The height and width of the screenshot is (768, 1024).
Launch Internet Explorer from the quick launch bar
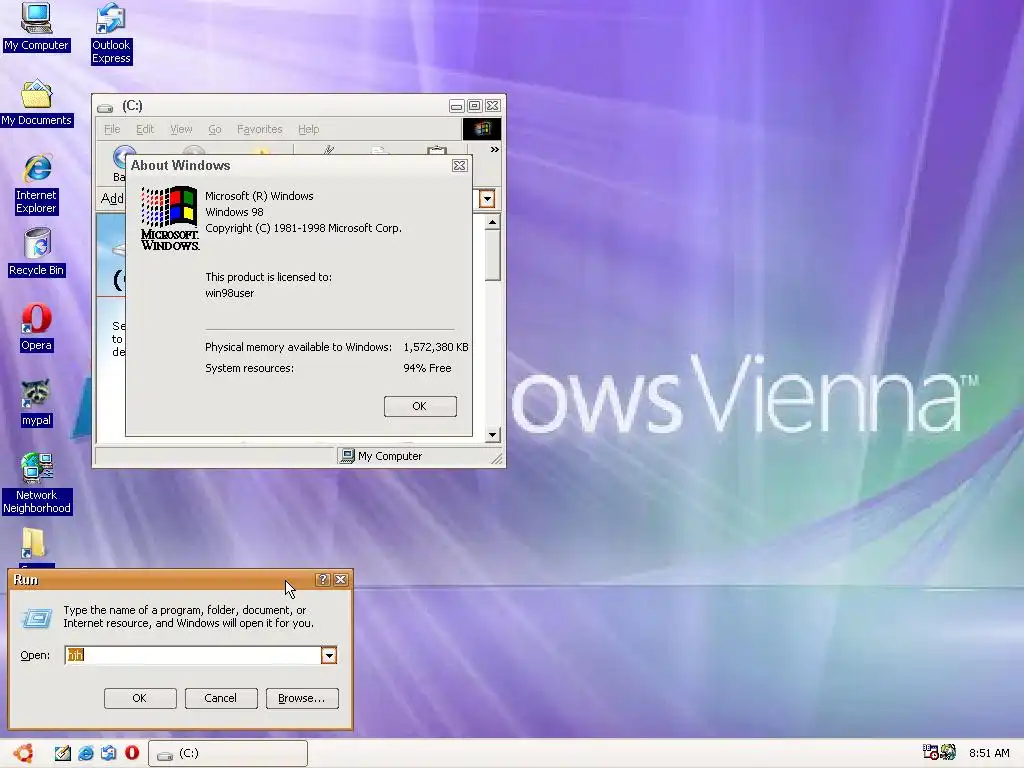[x=86, y=753]
